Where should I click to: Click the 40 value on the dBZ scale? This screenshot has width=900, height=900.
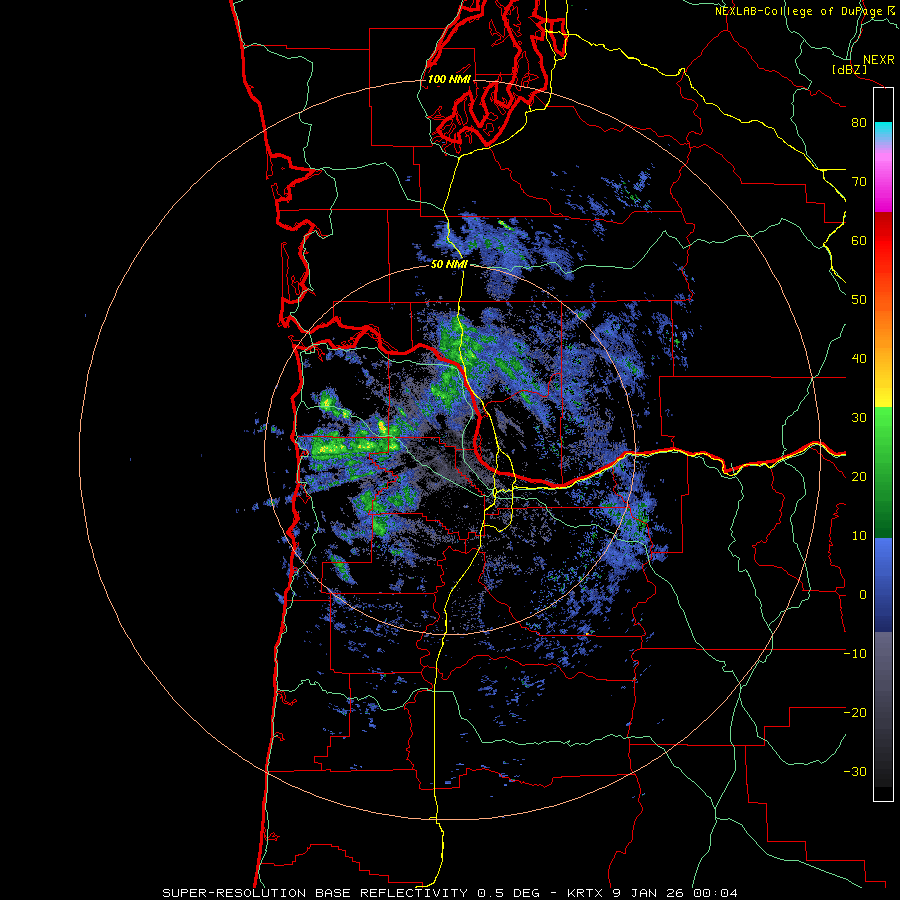[x=859, y=359]
